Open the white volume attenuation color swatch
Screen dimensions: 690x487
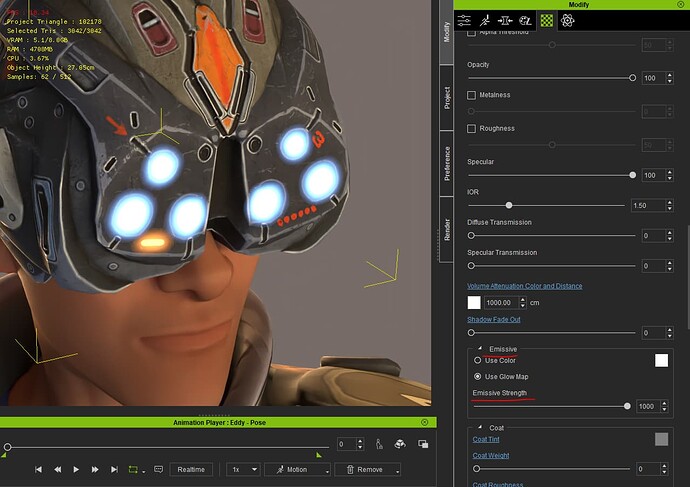point(473,303)
